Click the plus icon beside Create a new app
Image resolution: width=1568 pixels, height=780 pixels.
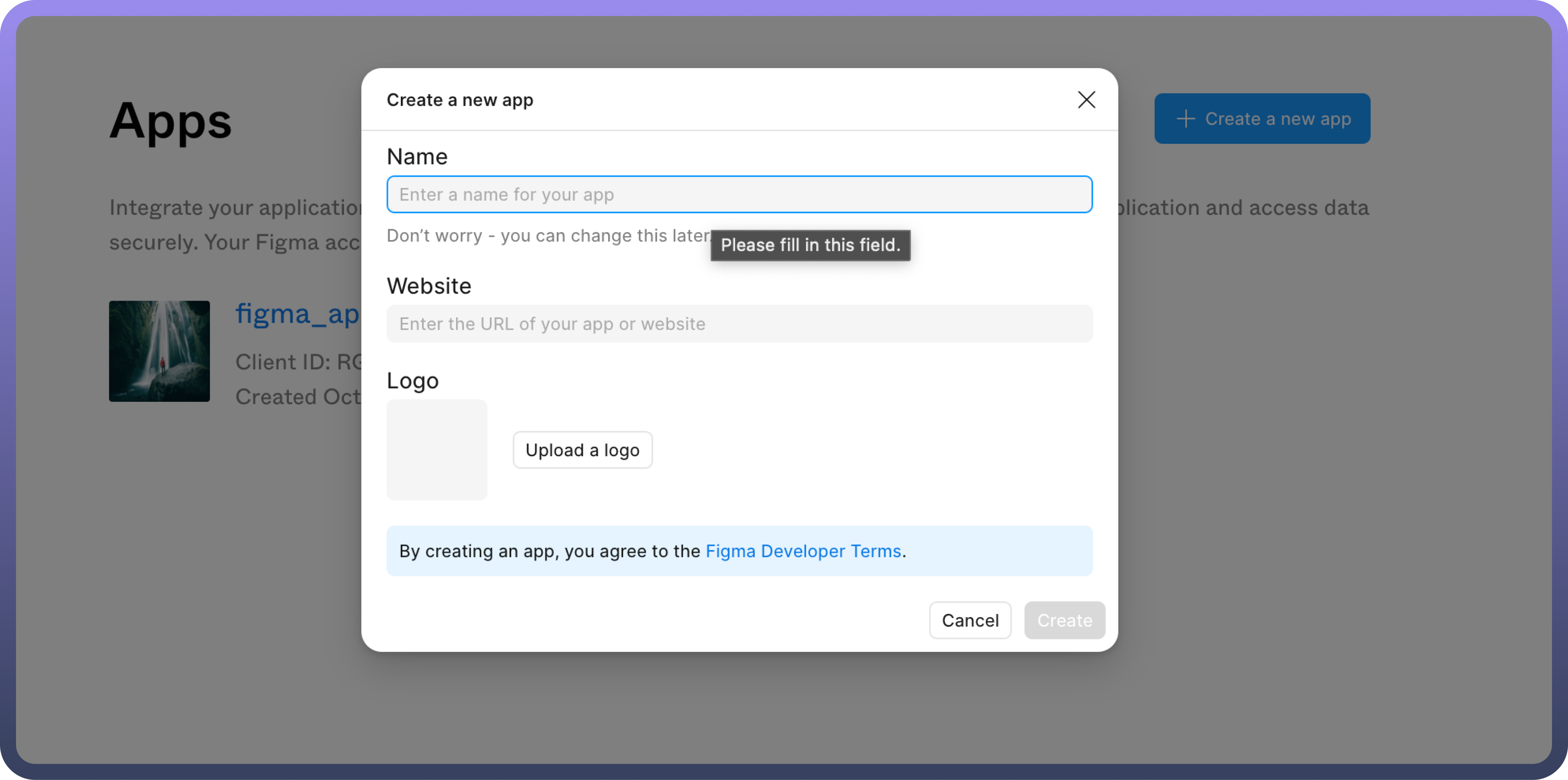coord(1185,119)
